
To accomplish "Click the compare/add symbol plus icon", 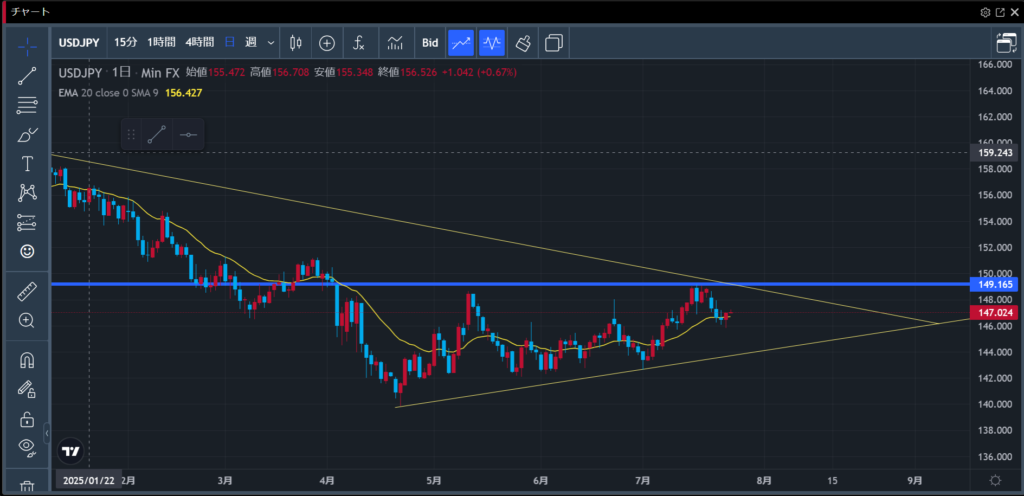I will coord(327,43).
